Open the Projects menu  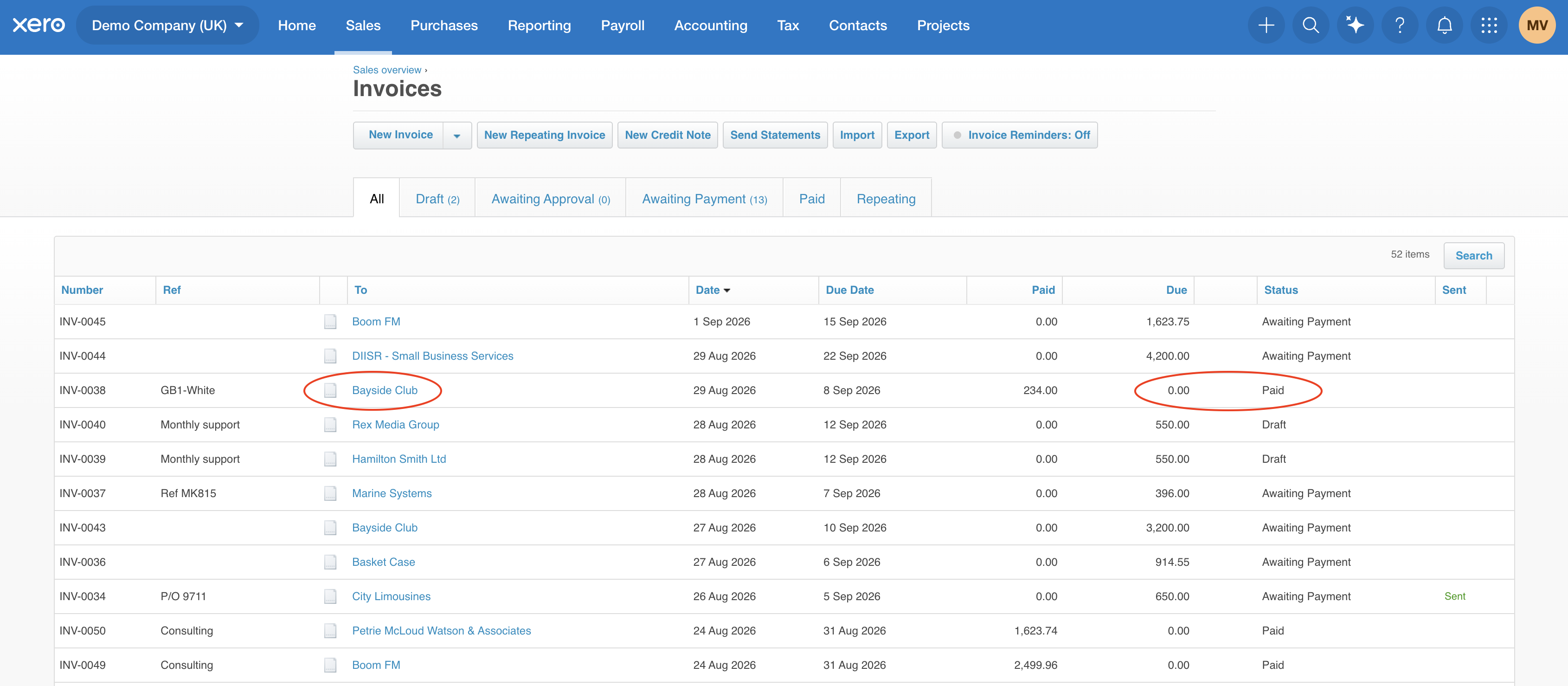[x=943, y=25]
